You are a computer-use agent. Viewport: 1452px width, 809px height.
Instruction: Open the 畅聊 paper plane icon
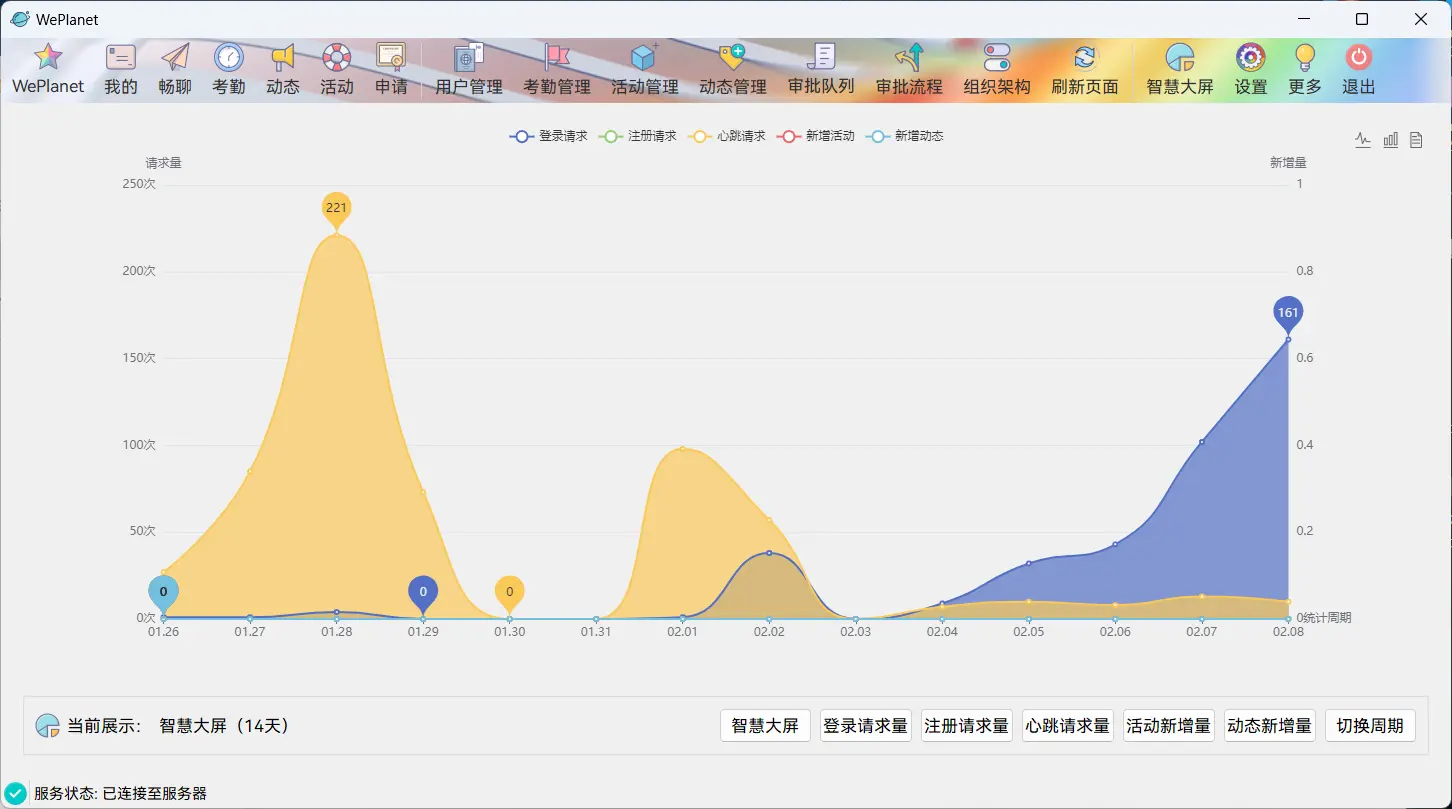tap(175, 57)
